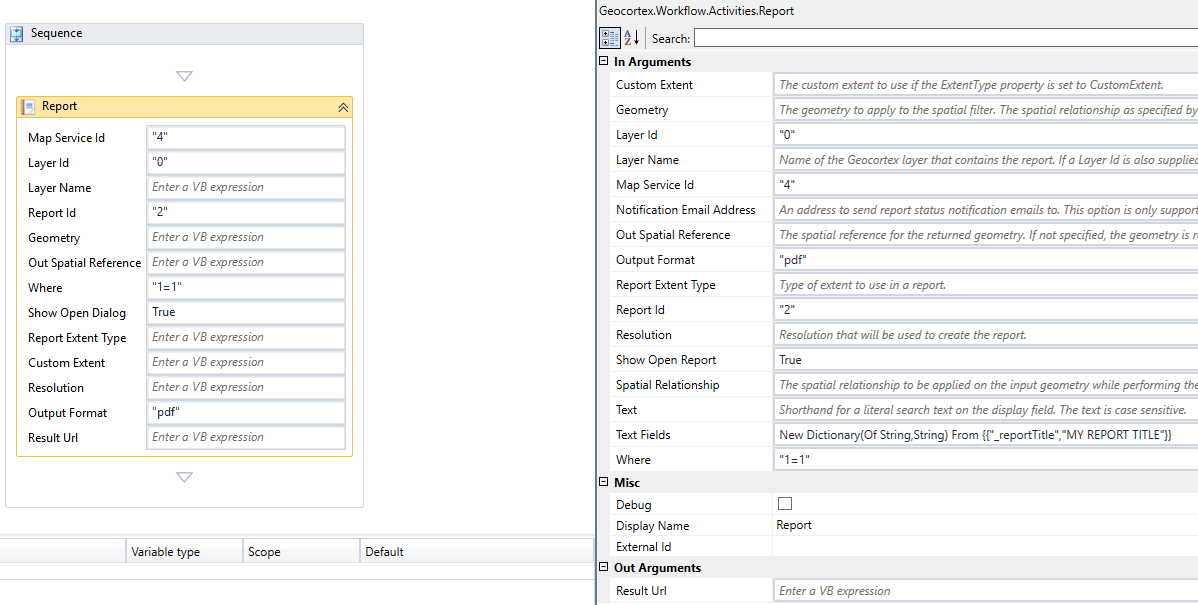The height and width of the screenshot is (605, 1198).
Task: Edit Resolution property in properties panel
Action: tap(986, 335)
